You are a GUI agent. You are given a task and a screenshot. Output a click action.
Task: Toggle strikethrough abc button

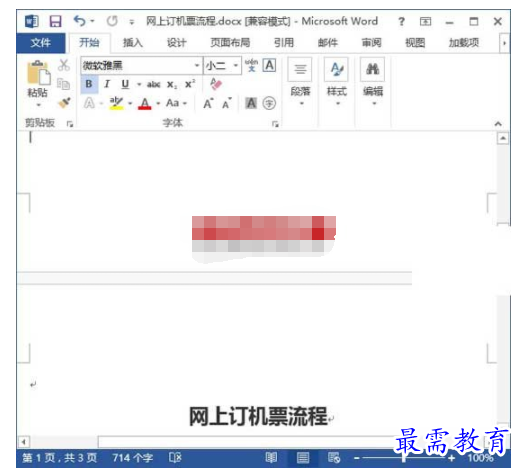click(154, 84)
